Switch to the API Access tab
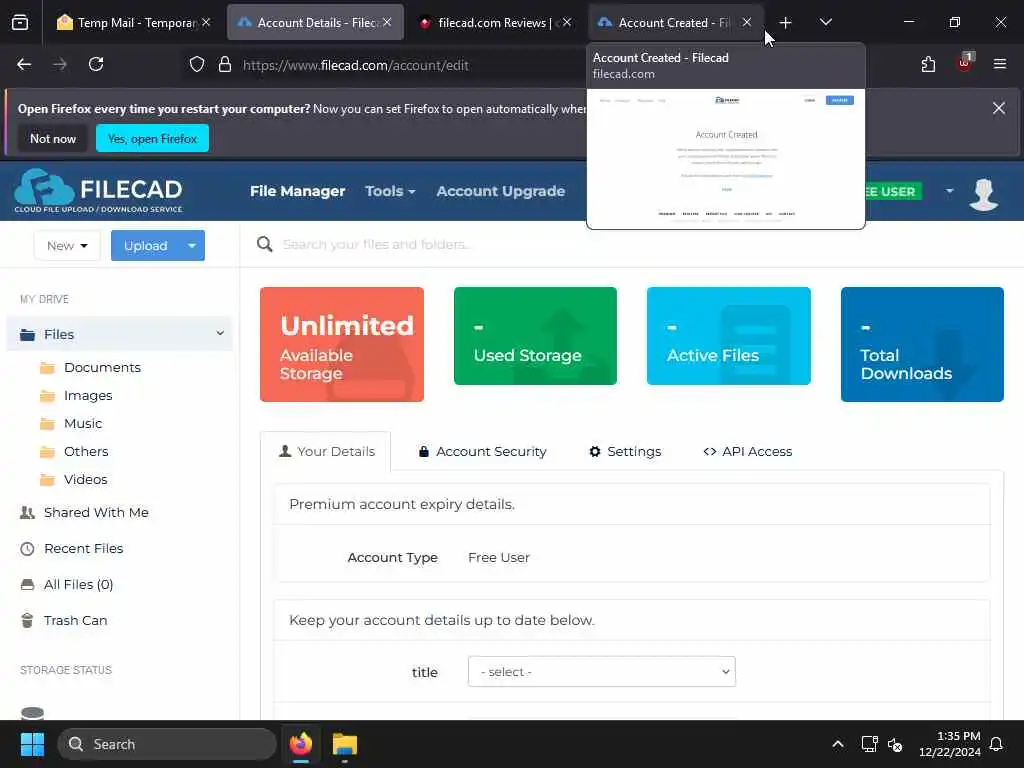 (748, 451)
